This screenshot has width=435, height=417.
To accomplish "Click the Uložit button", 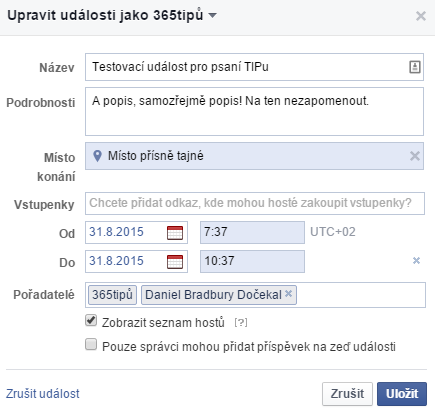I will pyautogui.click(x=402, y=394).
